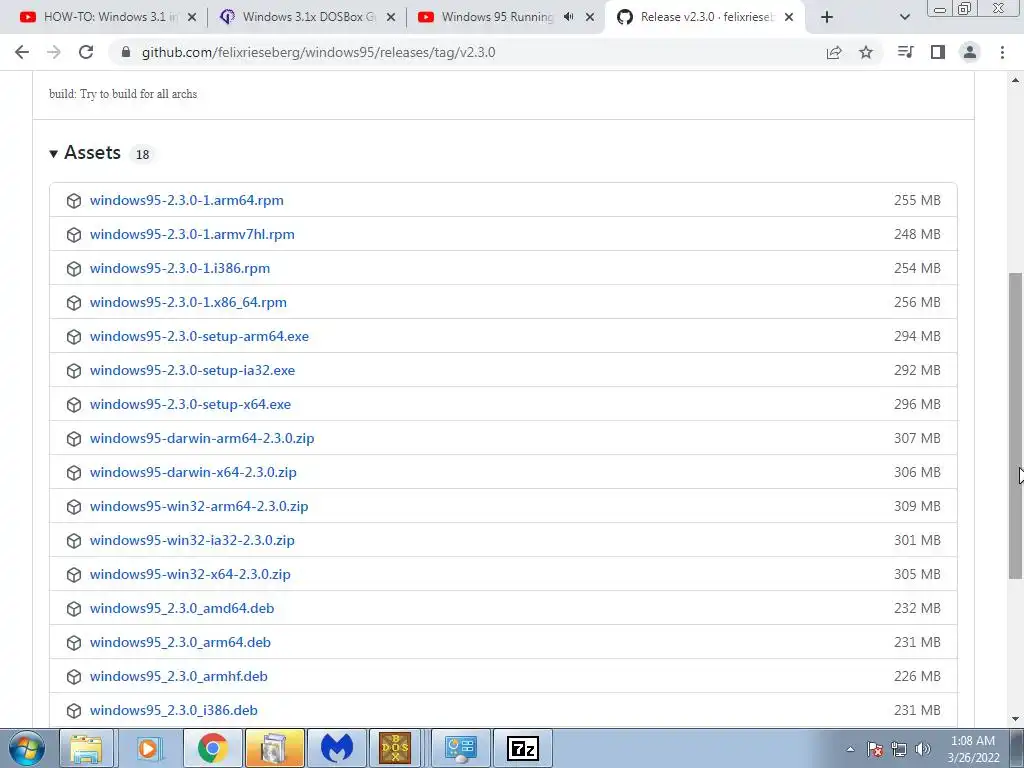Download windows95-win32-x64-2.3.0.zip
This screenshot has width=1024, height=768.
tap(190, 574)
